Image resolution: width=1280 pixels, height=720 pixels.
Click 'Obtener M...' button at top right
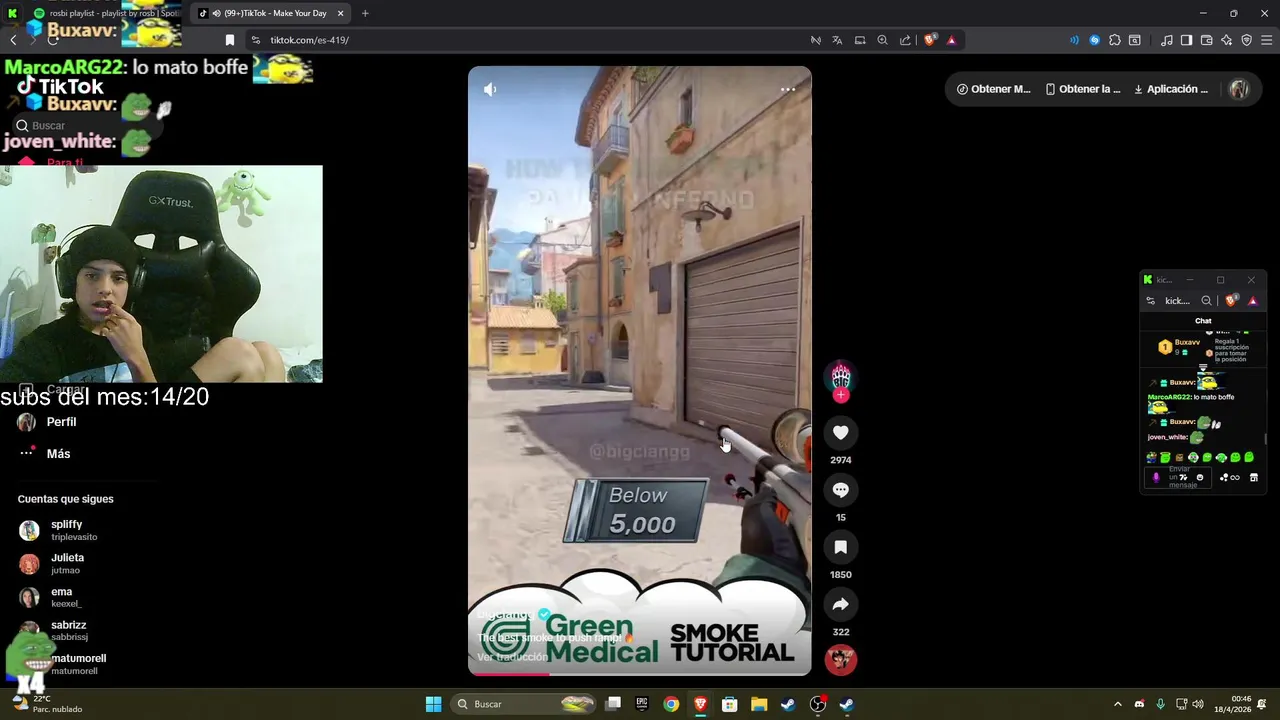(x=993, y=89)
